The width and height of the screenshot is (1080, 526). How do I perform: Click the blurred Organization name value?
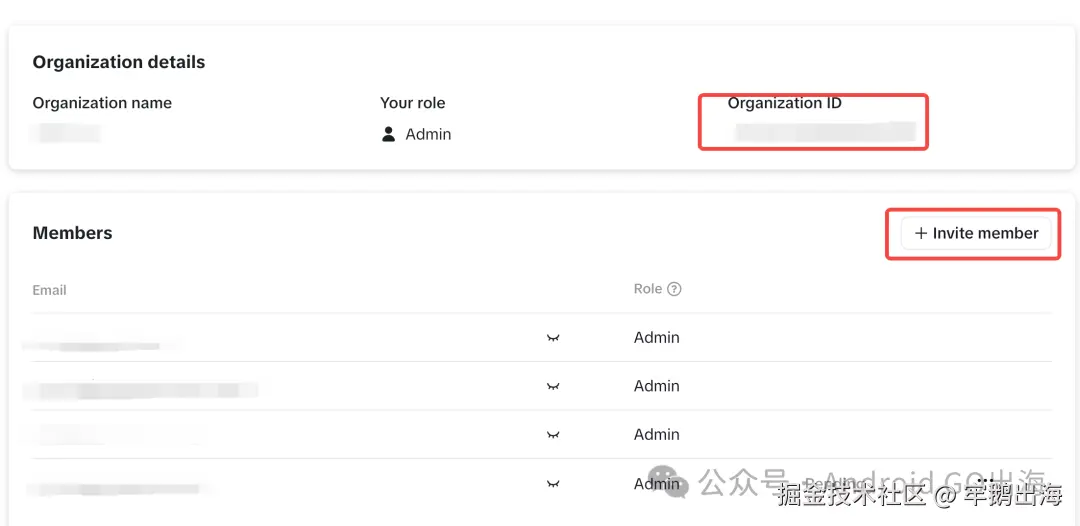coord(66,133)
